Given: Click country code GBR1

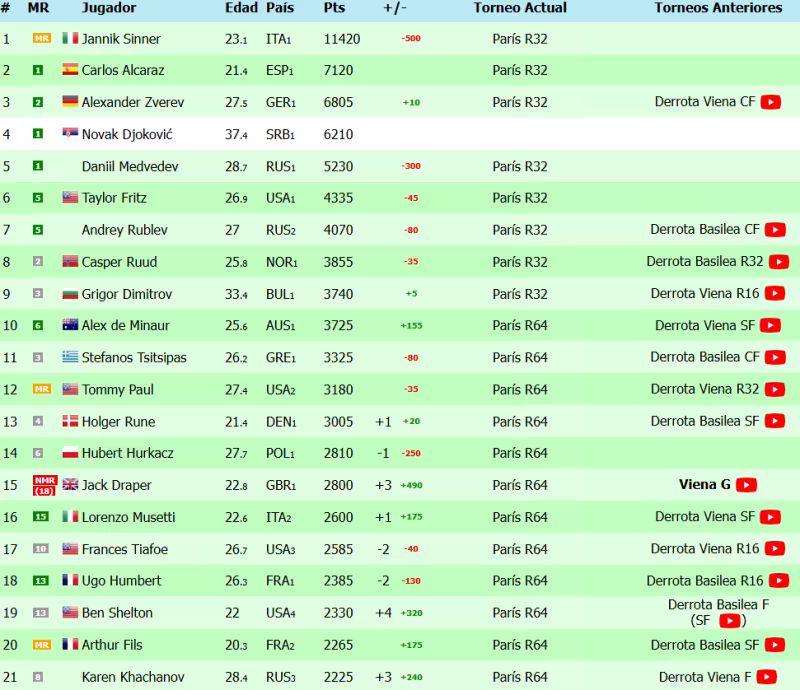Looking at the screenshot, I should click(281, 485).
